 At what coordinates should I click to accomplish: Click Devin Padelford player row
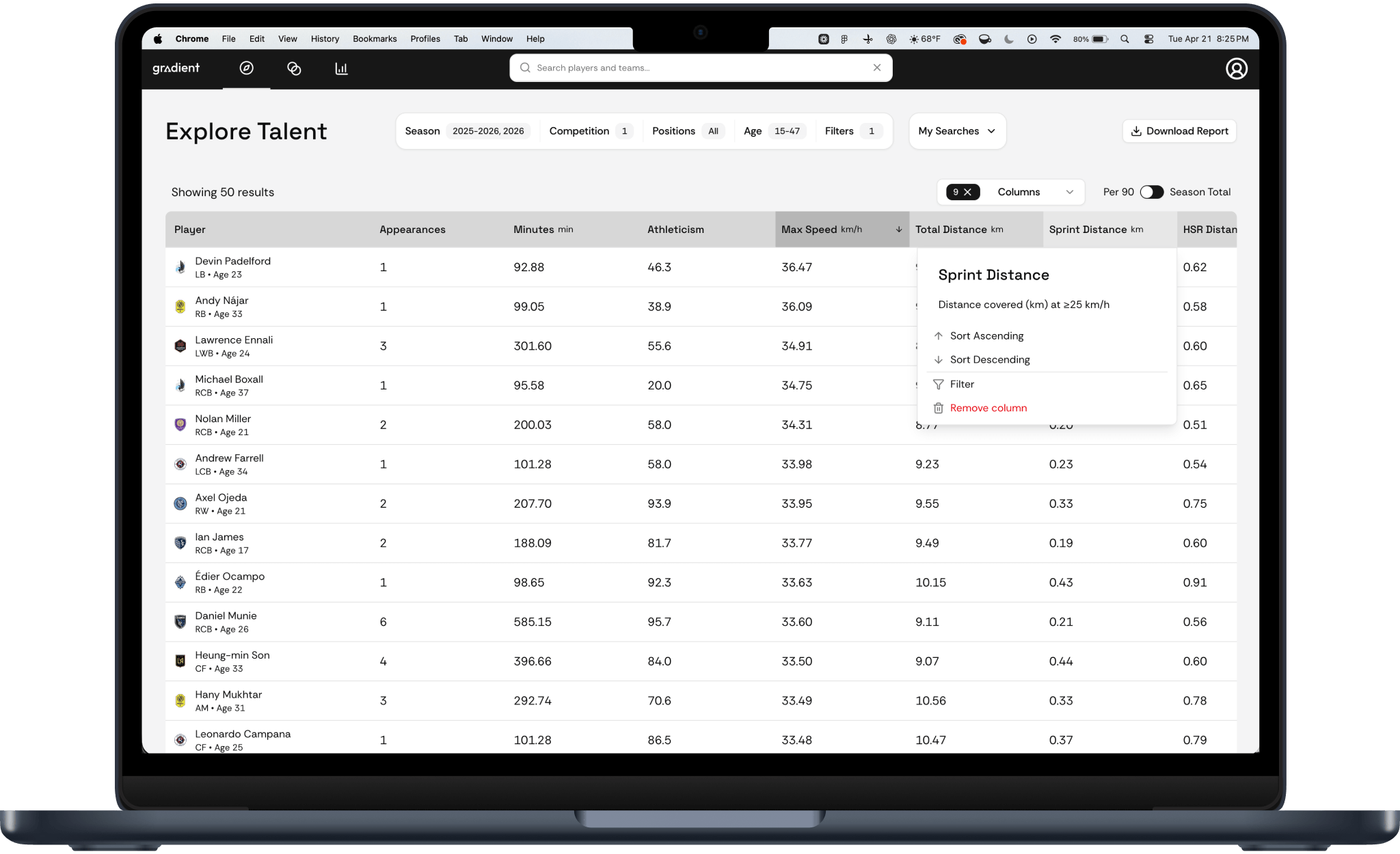tap(232, 267)
